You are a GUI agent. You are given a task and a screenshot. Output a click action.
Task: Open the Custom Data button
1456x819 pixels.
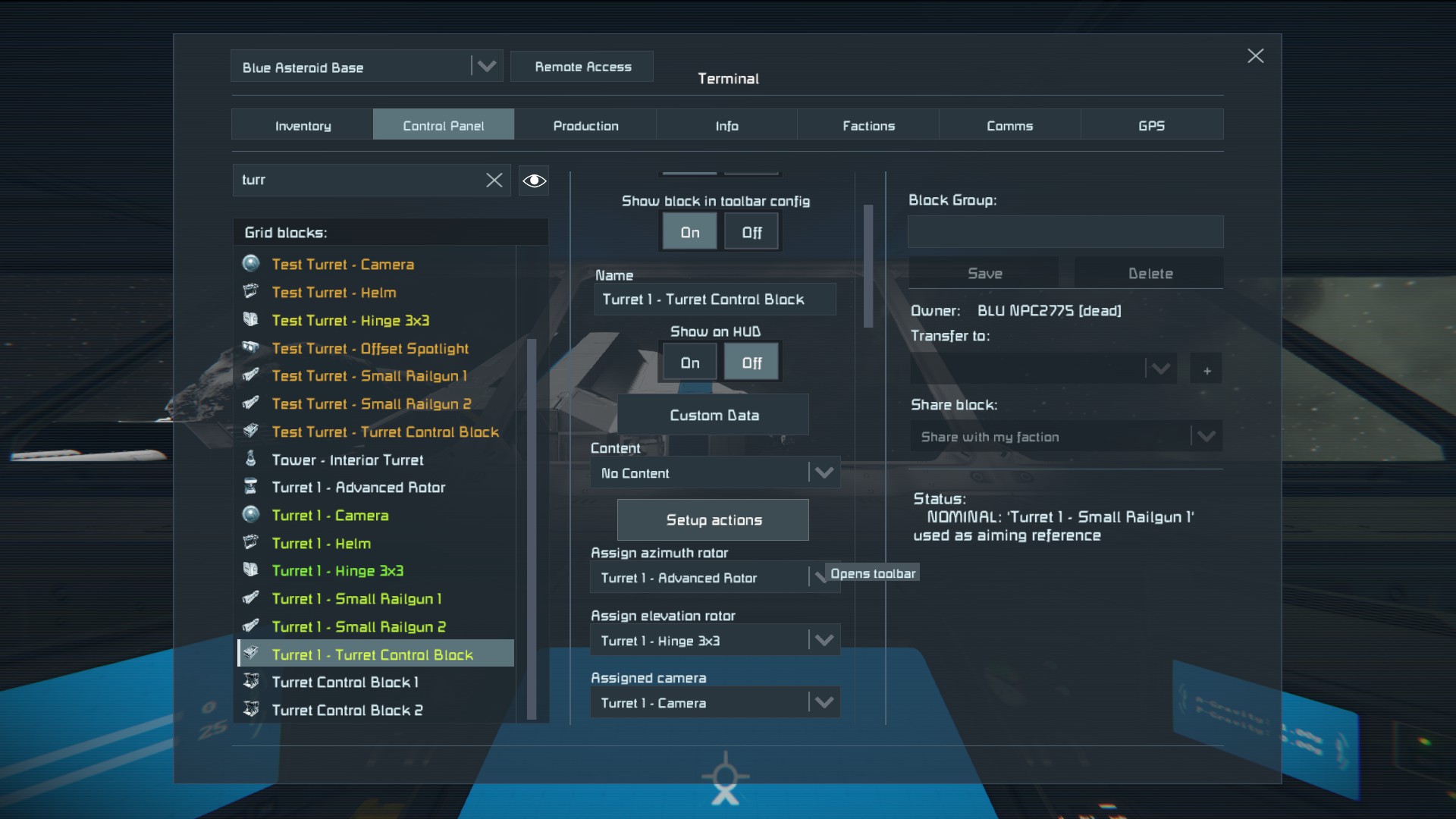pyautogui.click(x=714, y=415)
